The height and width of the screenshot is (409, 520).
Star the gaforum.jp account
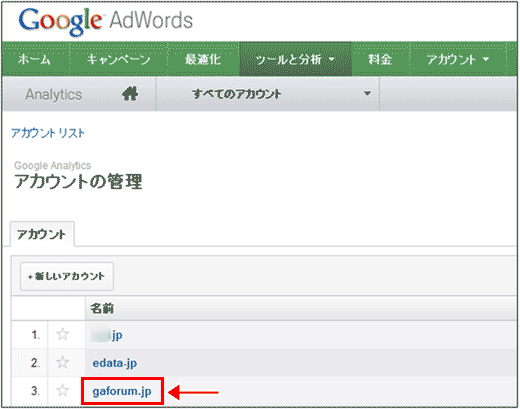(63, 390)
